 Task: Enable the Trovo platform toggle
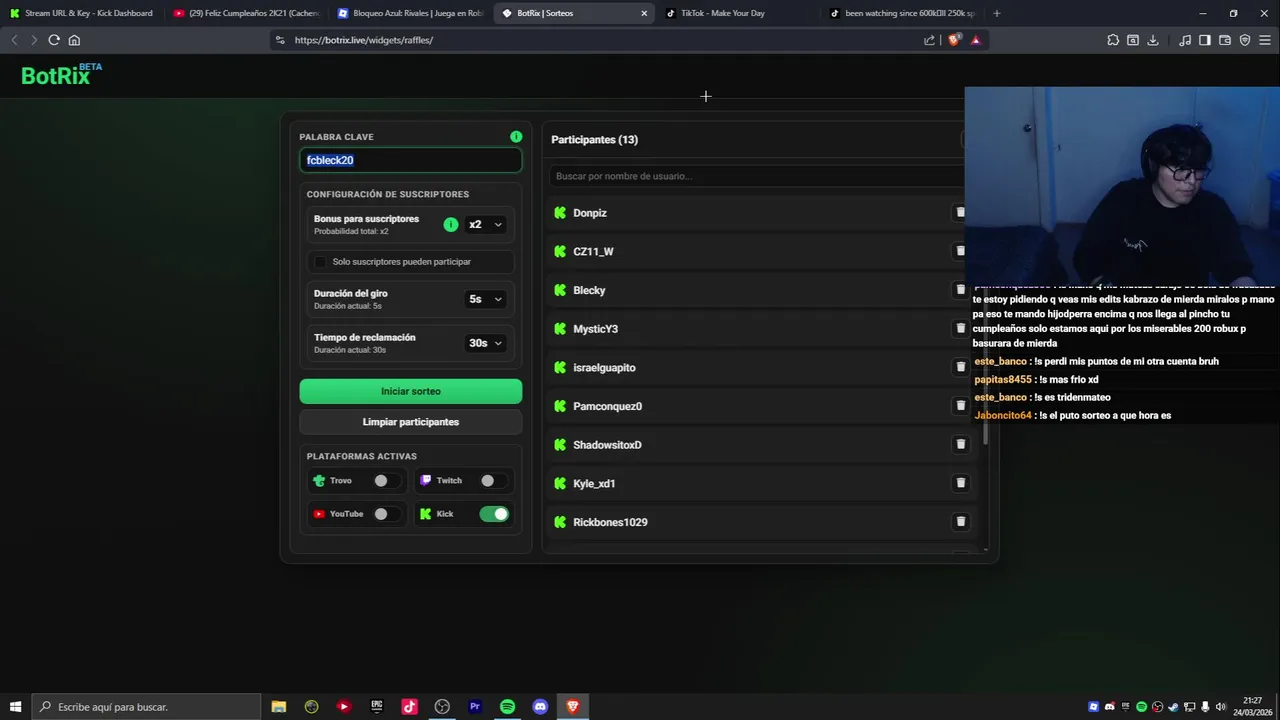385,481
